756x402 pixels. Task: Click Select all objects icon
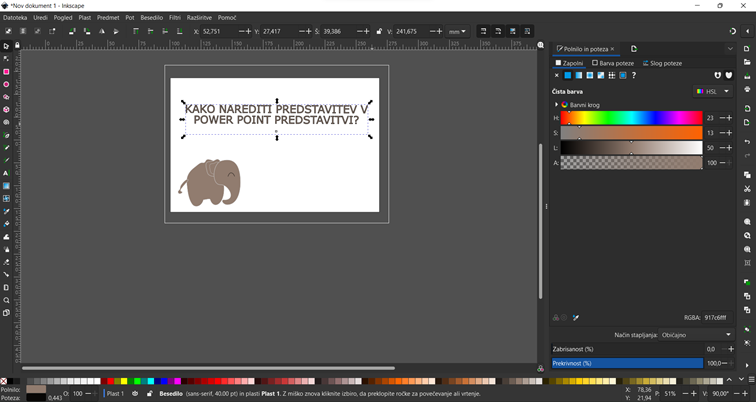click(x=8, y=31)
